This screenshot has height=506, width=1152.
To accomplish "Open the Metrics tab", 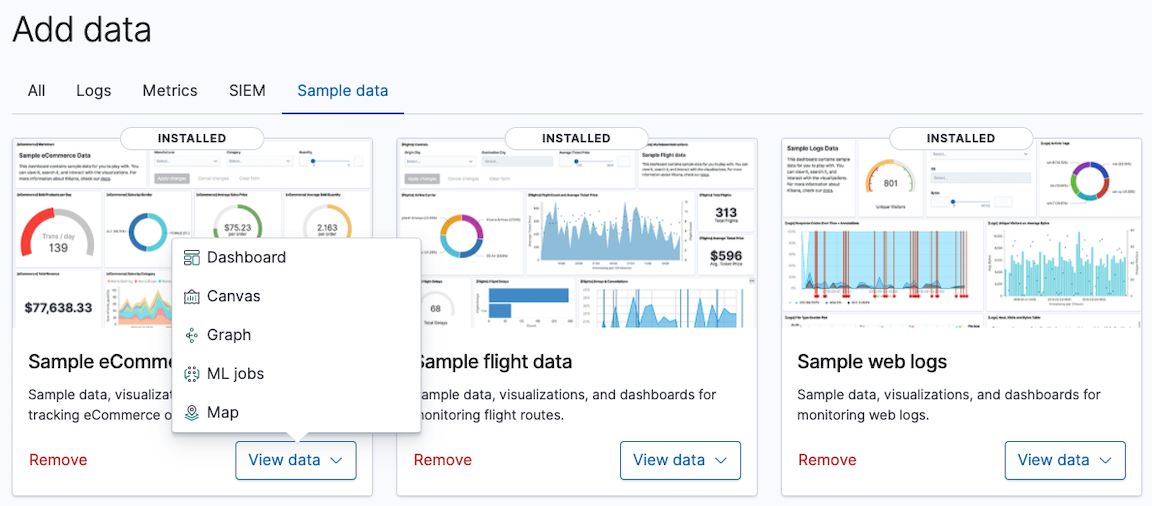I will 170,90.
